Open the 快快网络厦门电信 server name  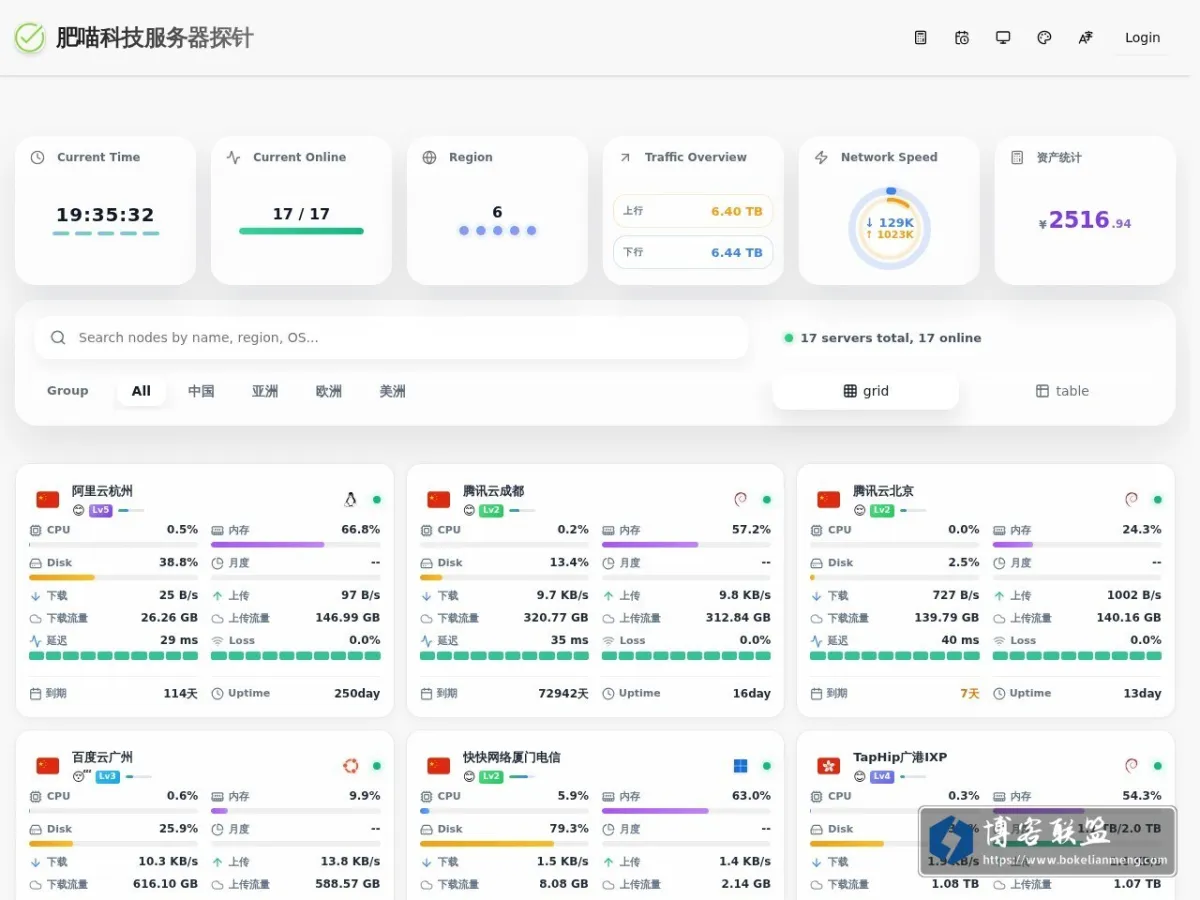click(511, 757)
